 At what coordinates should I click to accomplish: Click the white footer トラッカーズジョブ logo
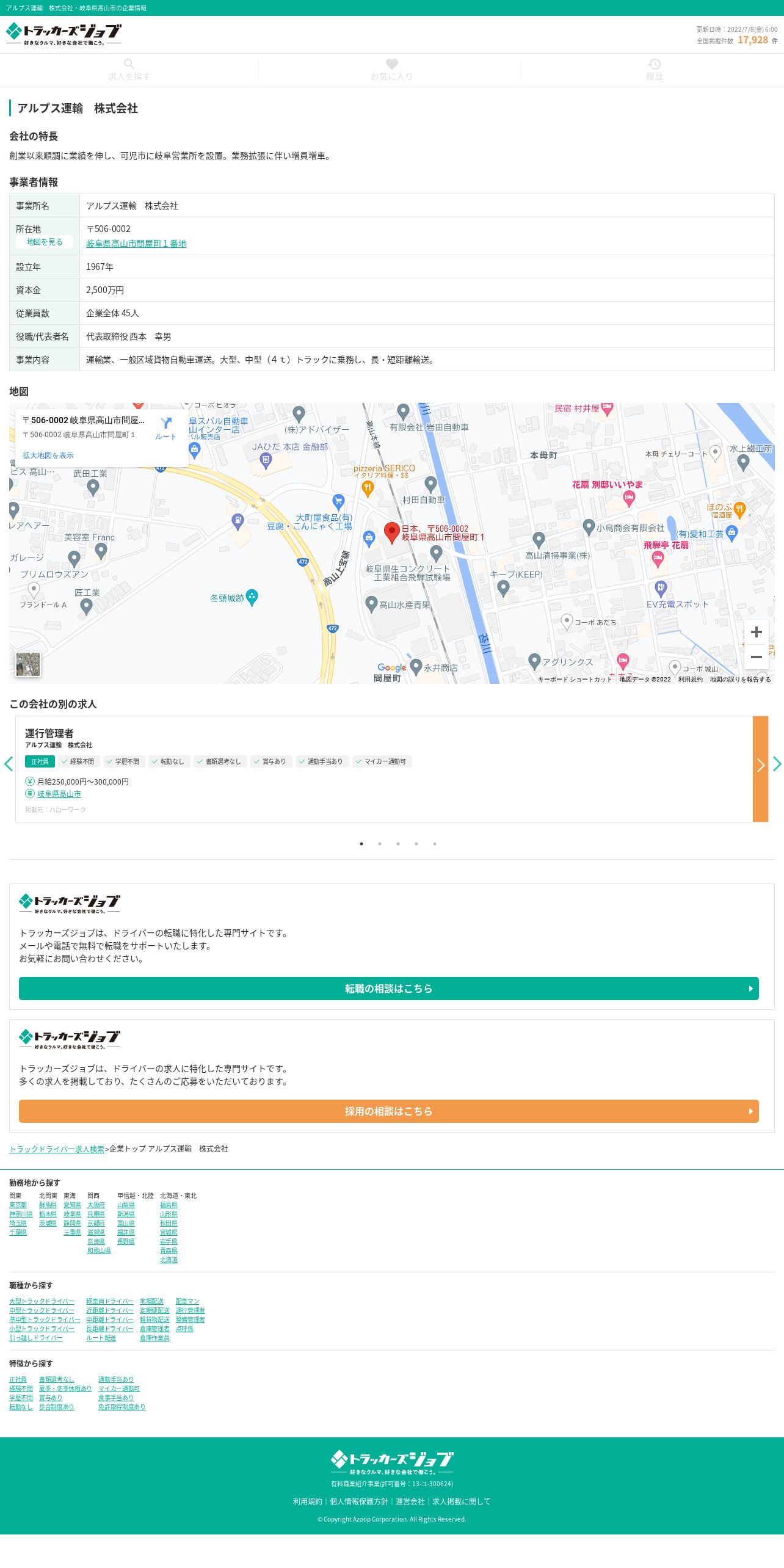(x=391, y=1463)
